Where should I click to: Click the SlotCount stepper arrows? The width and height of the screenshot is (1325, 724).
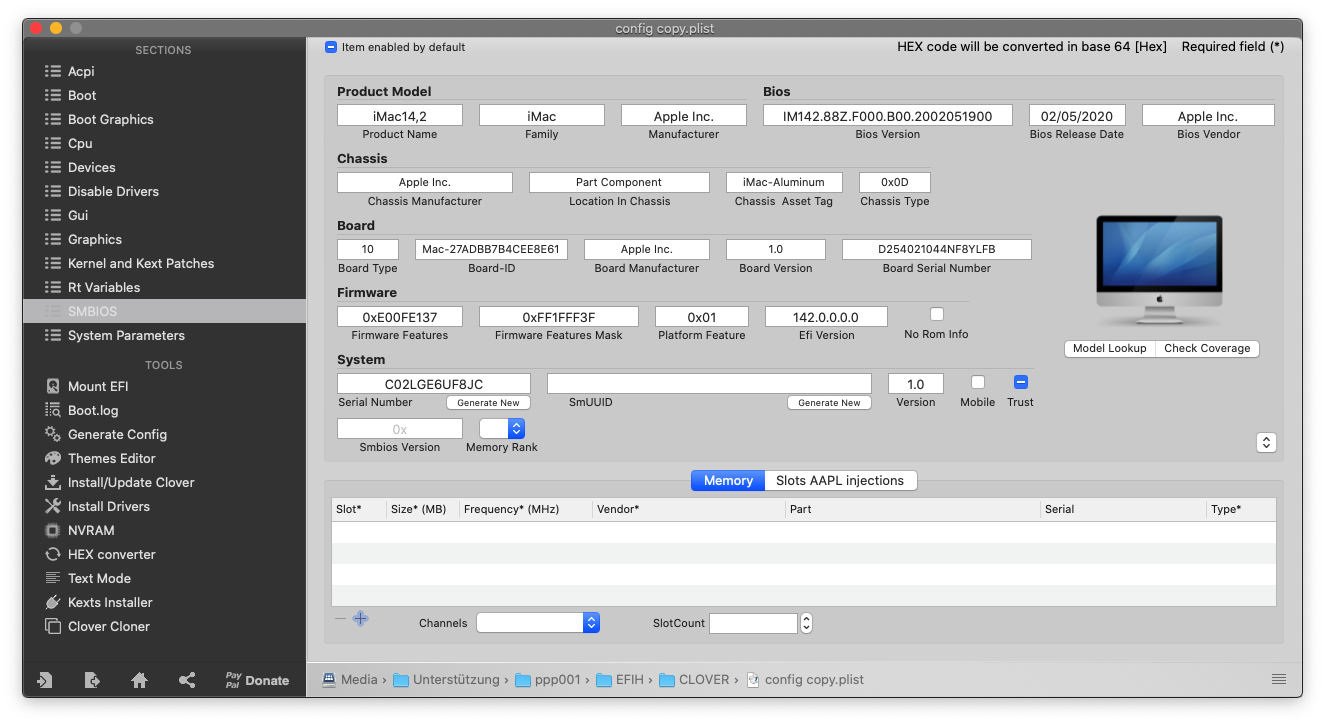click(806, 623)
